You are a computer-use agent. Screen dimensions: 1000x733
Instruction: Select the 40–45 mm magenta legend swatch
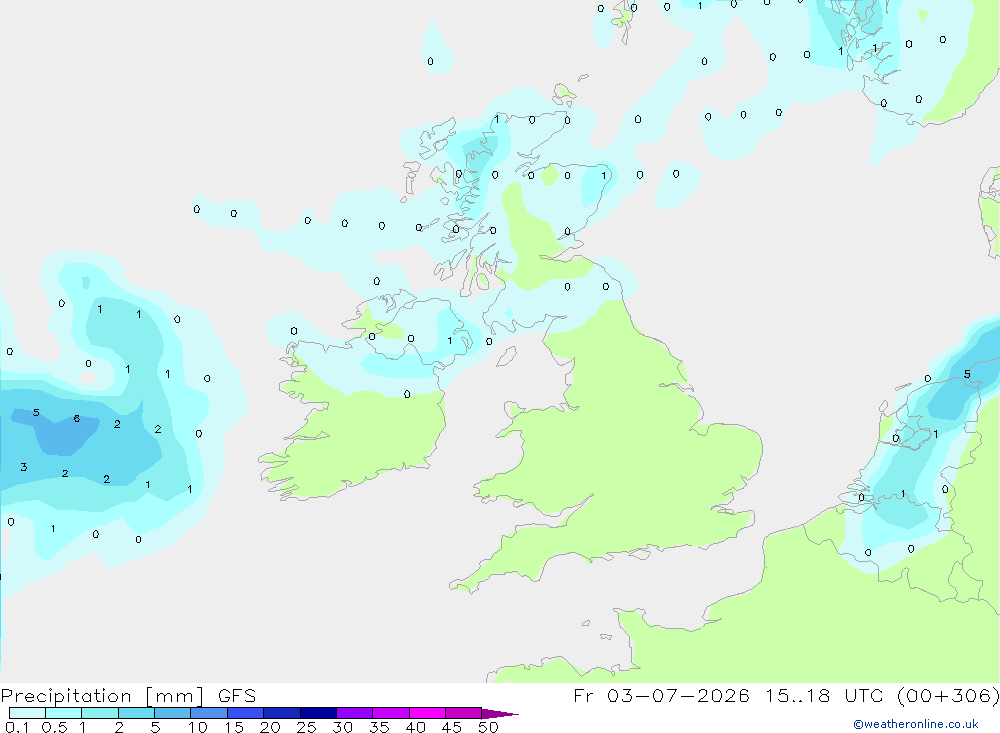(x=427, y=713)
